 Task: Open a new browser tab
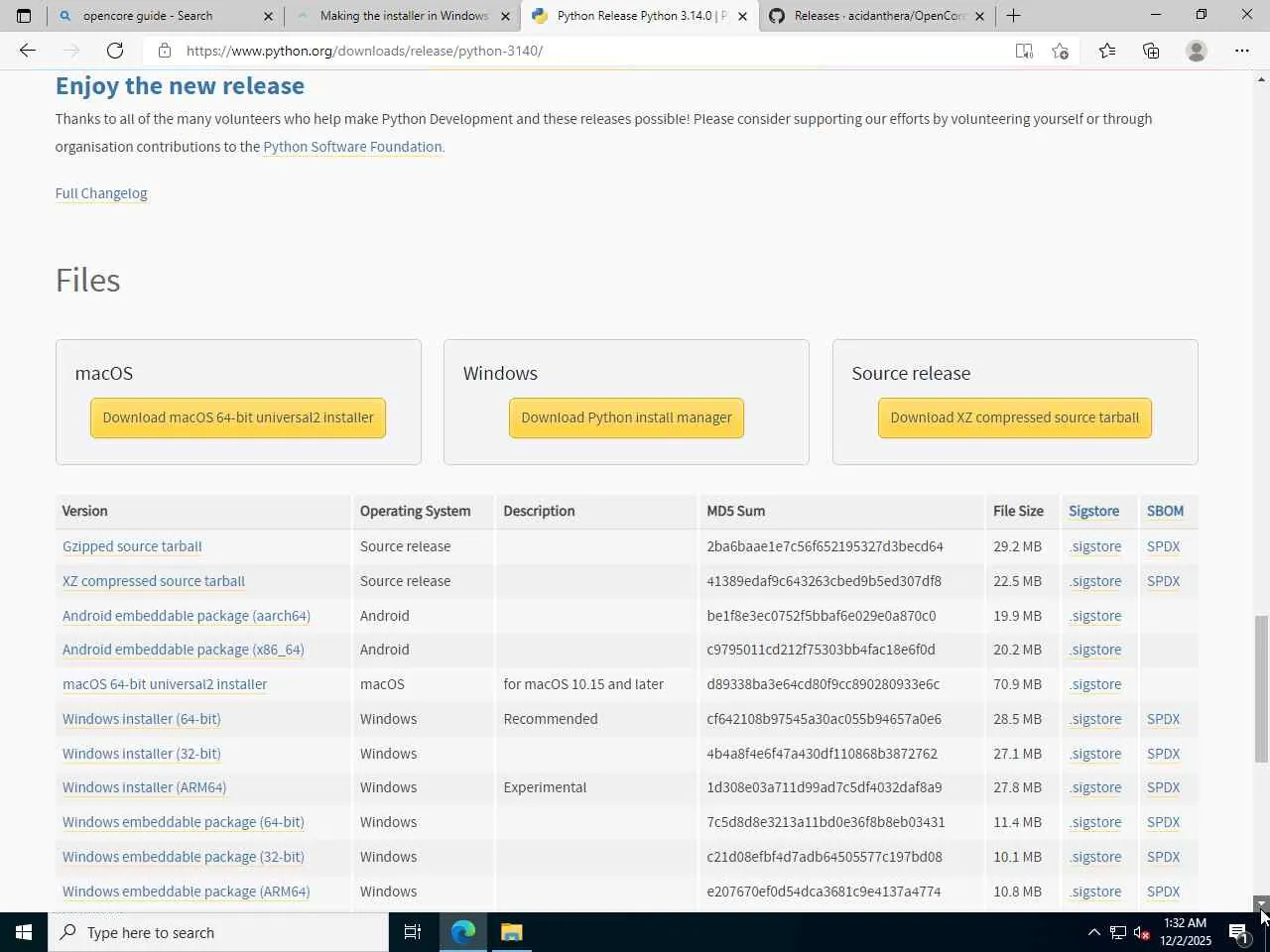tap(1013, 16)
